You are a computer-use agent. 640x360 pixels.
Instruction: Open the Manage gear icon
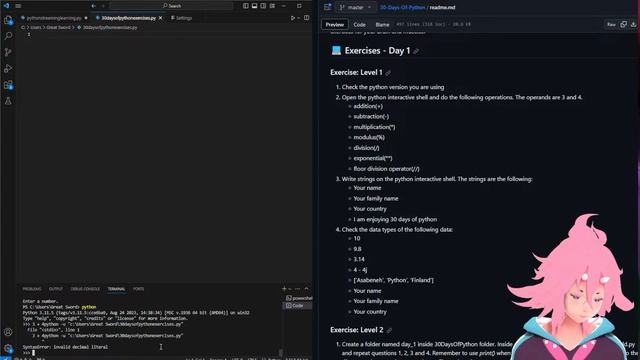pyautogui.click(x=8, y=348)
